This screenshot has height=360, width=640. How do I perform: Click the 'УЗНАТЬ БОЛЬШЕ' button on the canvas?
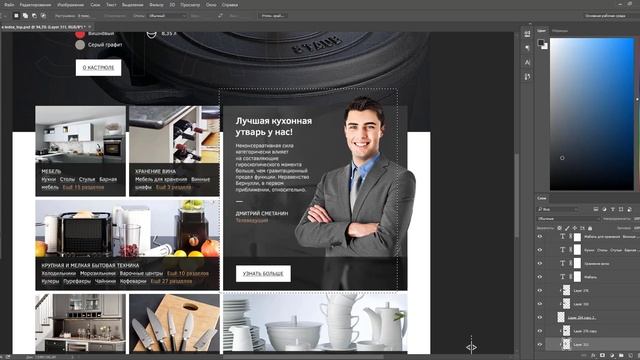pyautogui.click(x=263, y=273)
